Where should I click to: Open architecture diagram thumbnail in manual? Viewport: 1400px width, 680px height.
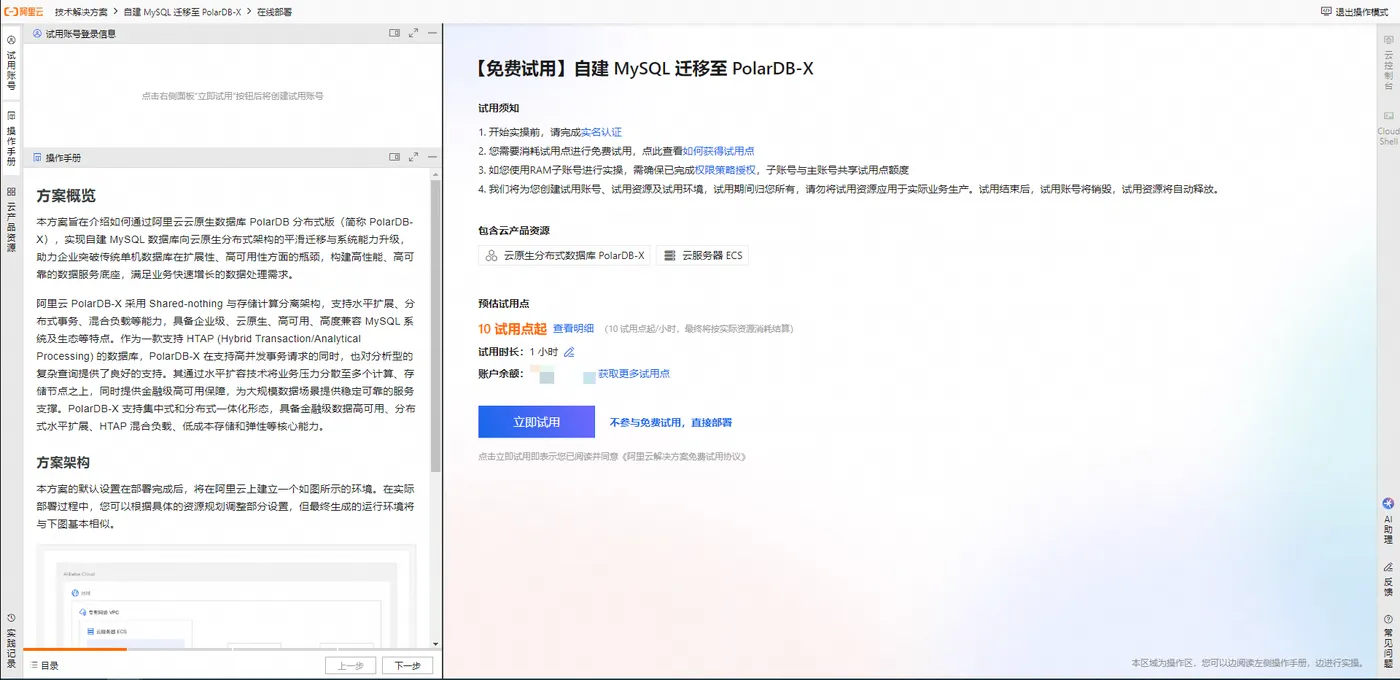[x=226, y=596]
